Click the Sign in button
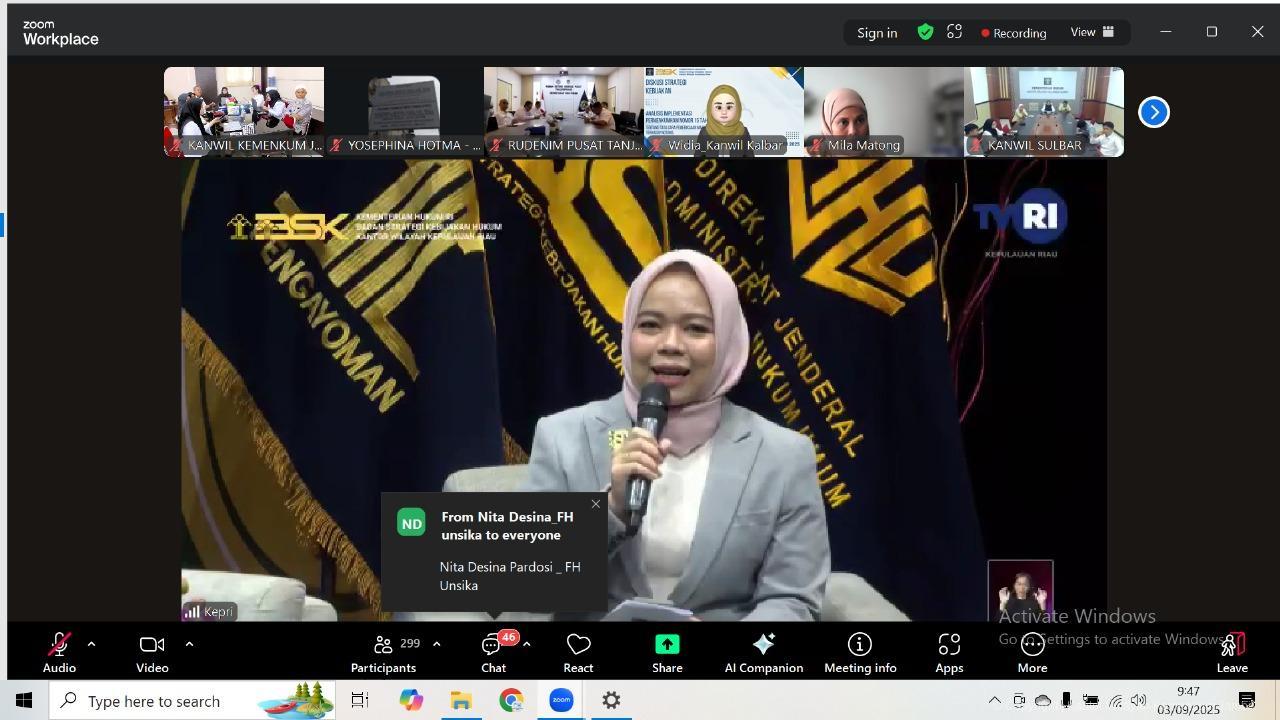 pos(877,33)
